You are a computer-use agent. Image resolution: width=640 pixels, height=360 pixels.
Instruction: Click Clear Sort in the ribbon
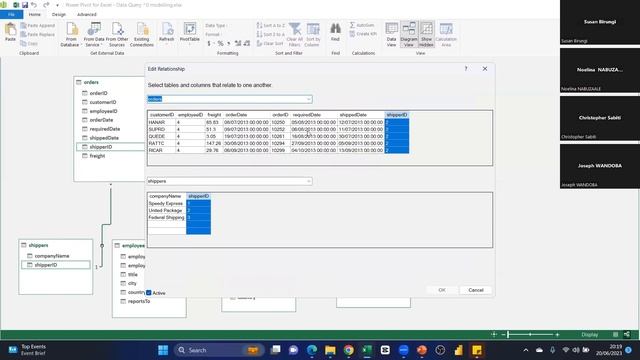coord(270,43)
